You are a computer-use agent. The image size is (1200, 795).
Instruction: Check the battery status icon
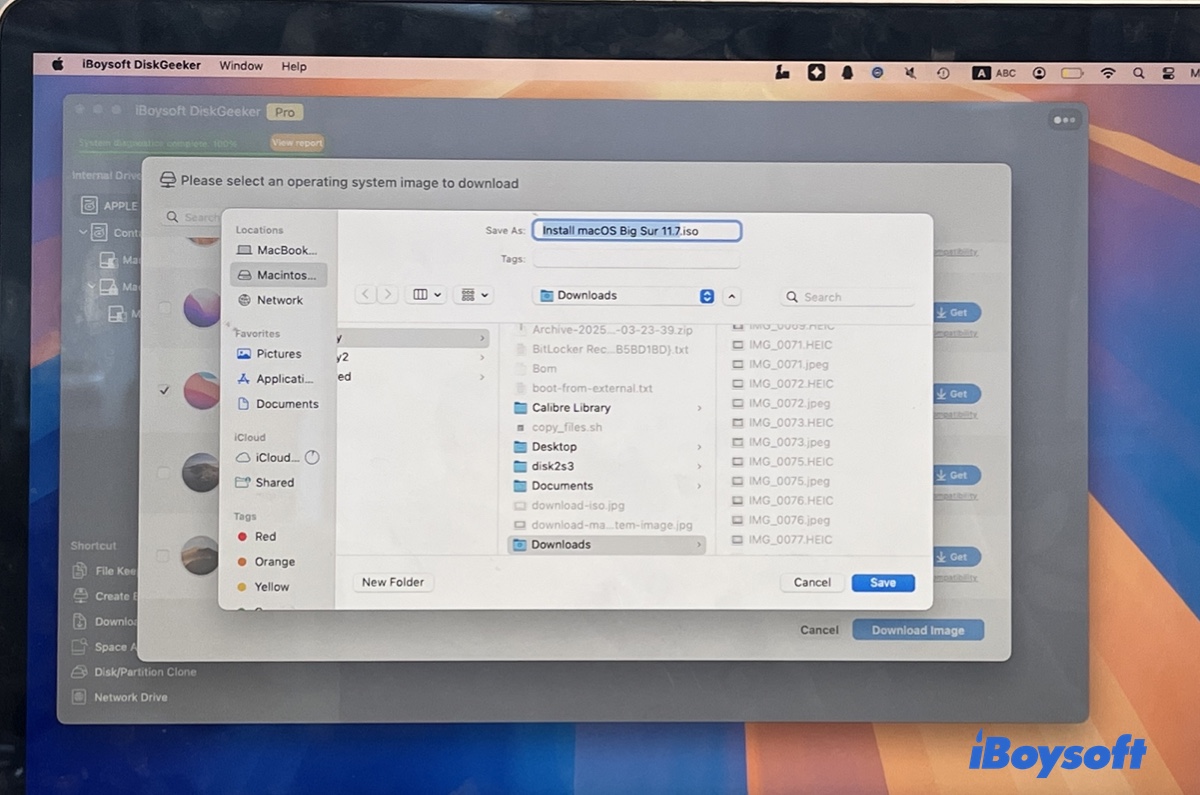point(1072,73)
